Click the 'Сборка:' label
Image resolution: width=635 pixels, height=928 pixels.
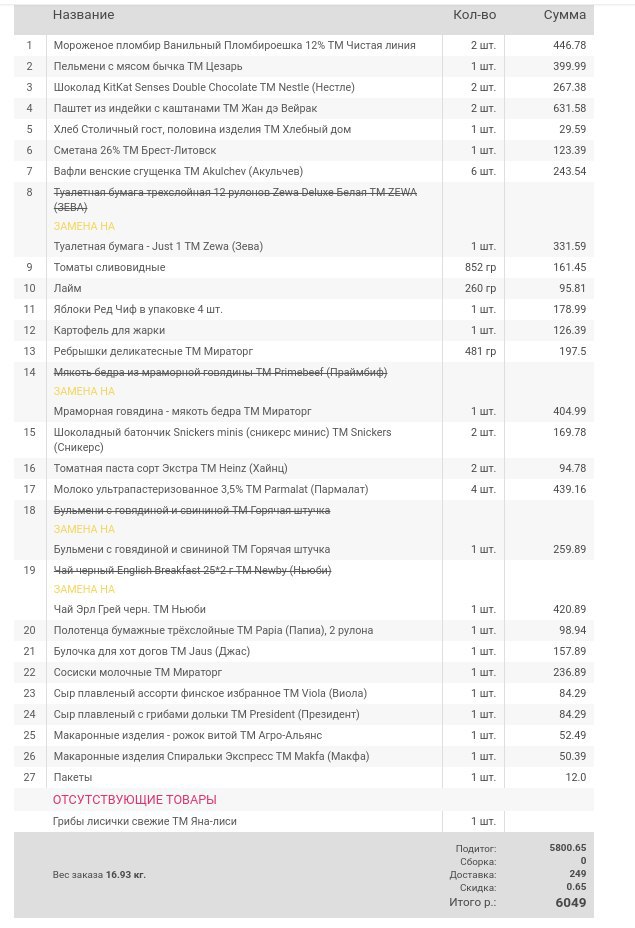[478, 862]
